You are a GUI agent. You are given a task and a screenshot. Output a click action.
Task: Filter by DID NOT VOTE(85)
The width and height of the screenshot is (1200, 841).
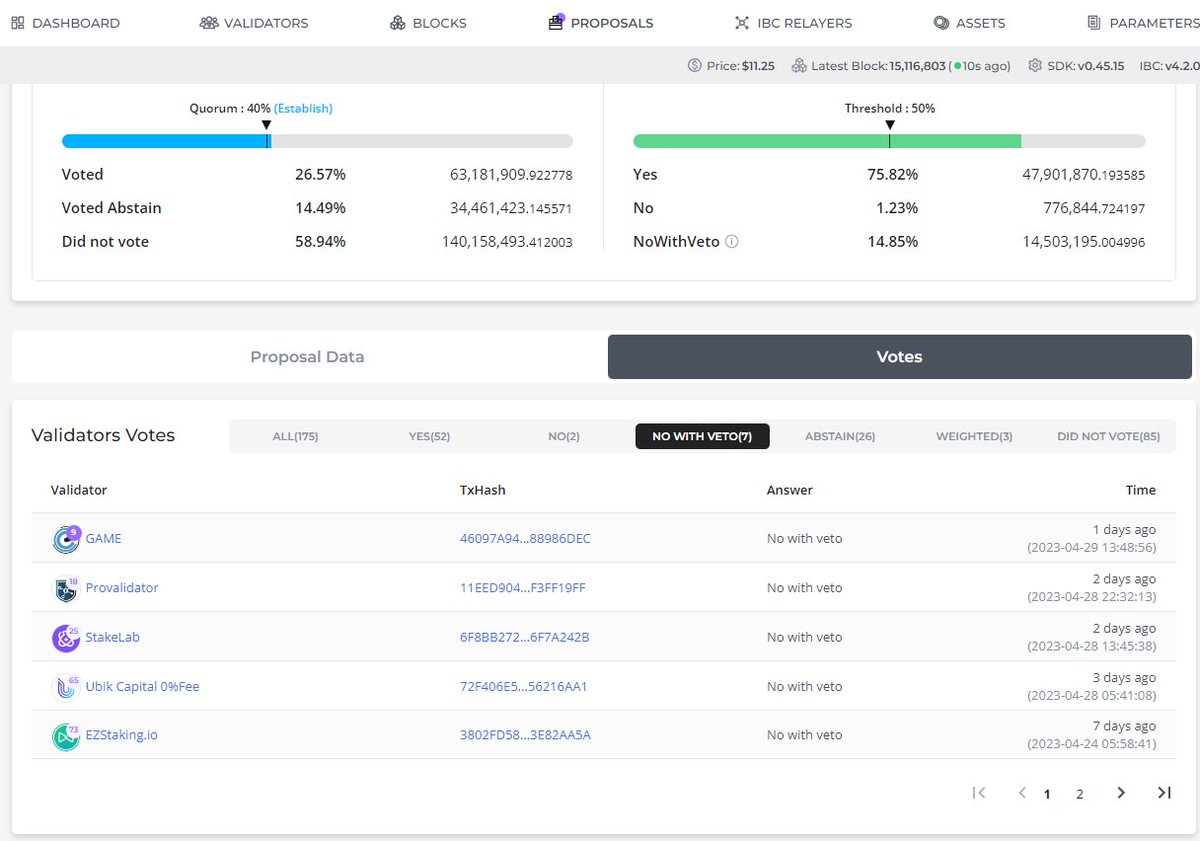point(1108,436)
